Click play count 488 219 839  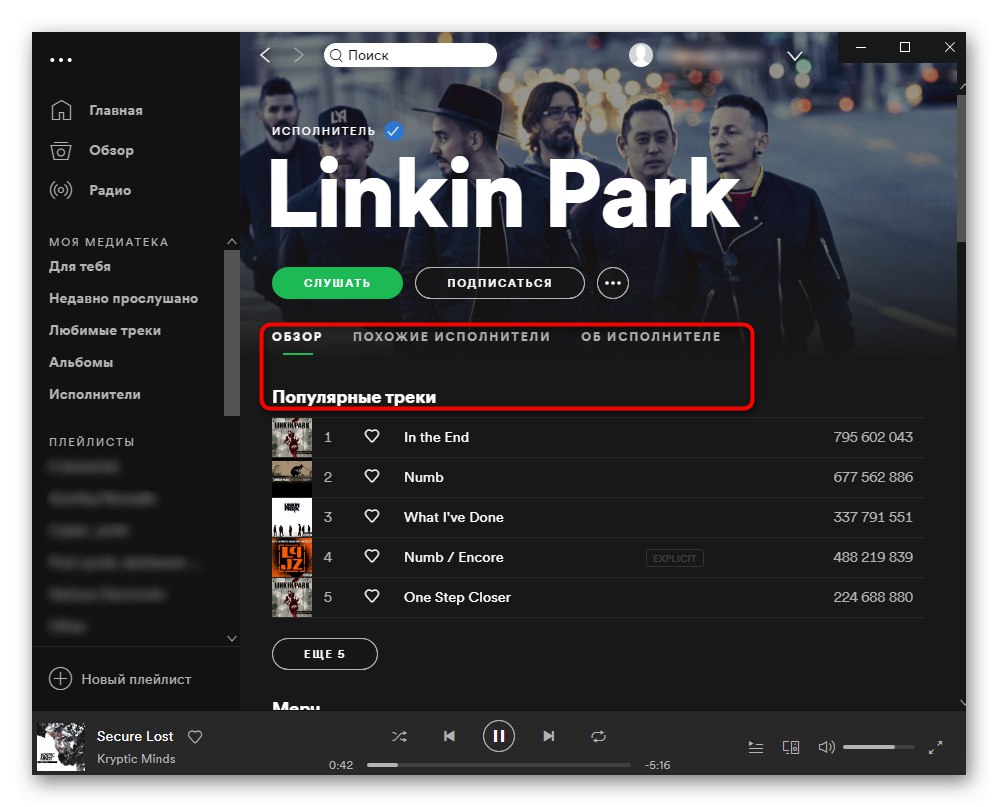pyautogui.click(x=873, y=557)
